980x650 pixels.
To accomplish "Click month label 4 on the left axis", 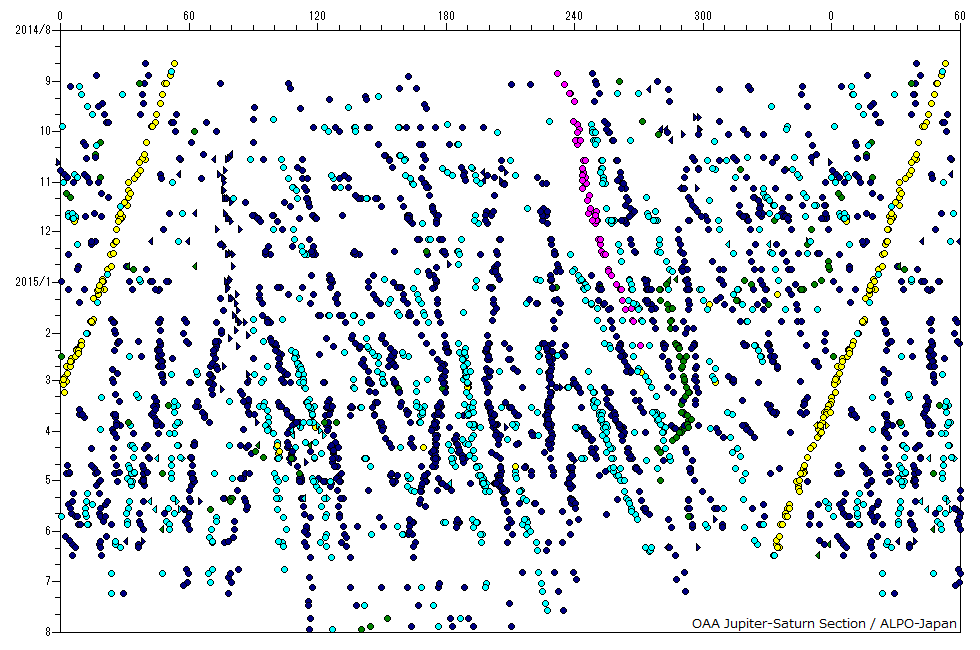I will [x=48, y=431].
